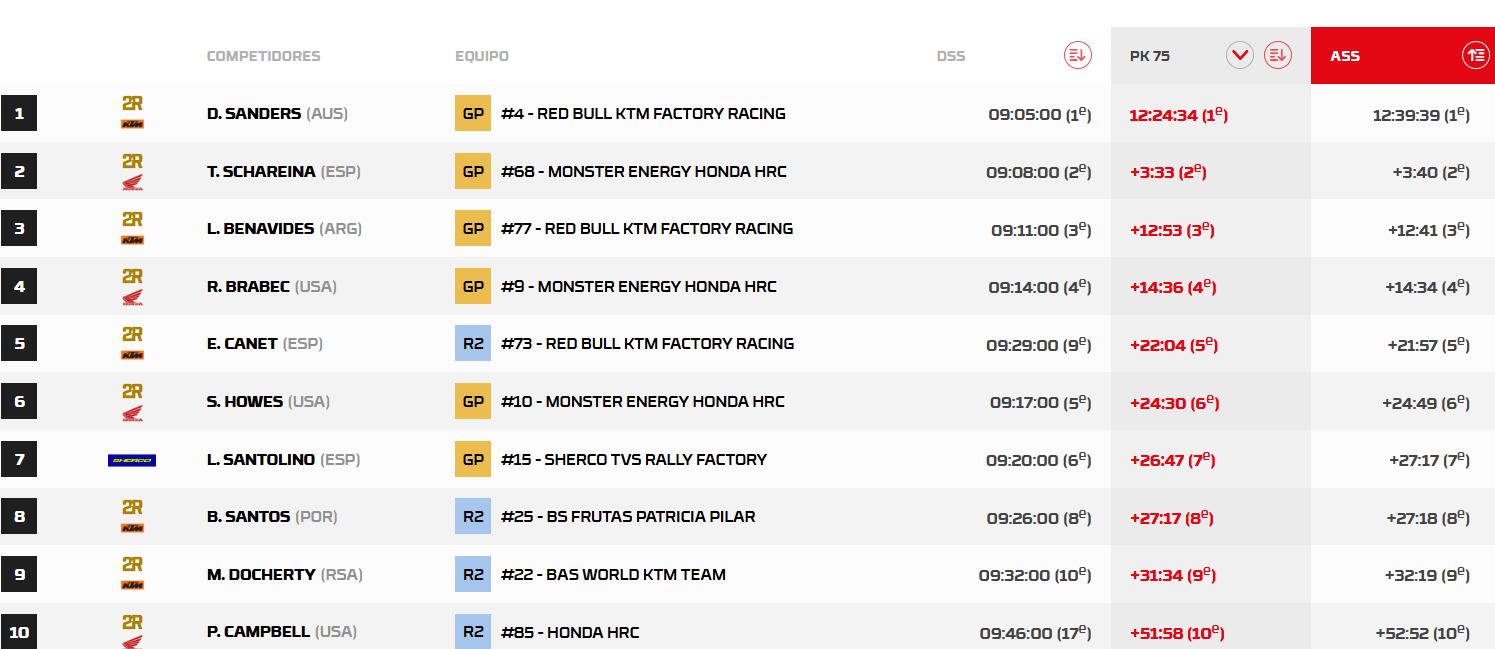
Task: Open team #15 Sherco TVS Rally Factory
Action: [x=633, y=460]
